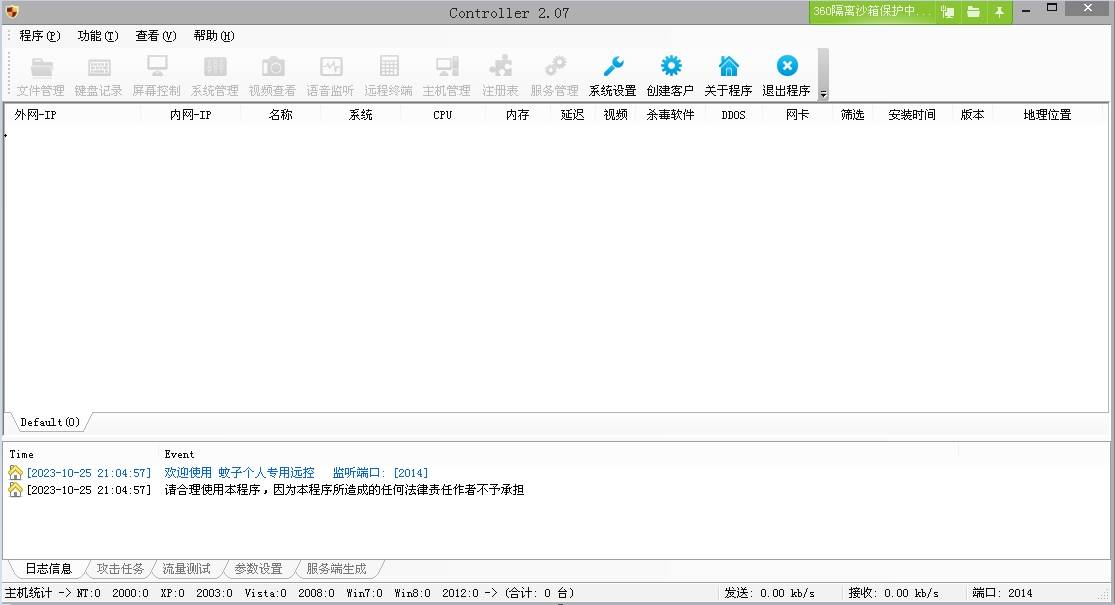Click the 延迟 column header
This screenshot has width=1115, height=605.
pos(572,114)
